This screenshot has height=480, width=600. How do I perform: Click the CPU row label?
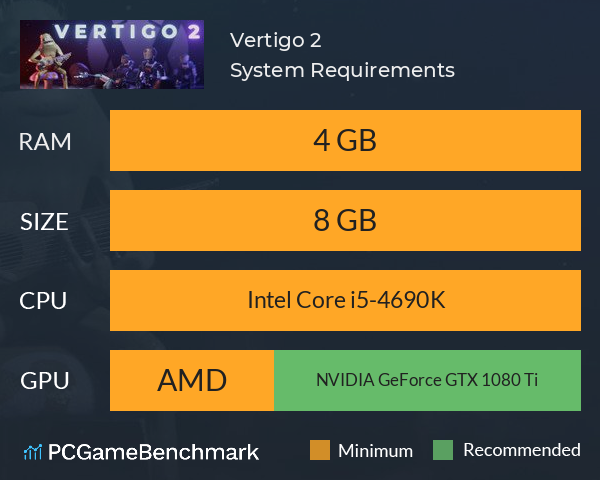43,301
